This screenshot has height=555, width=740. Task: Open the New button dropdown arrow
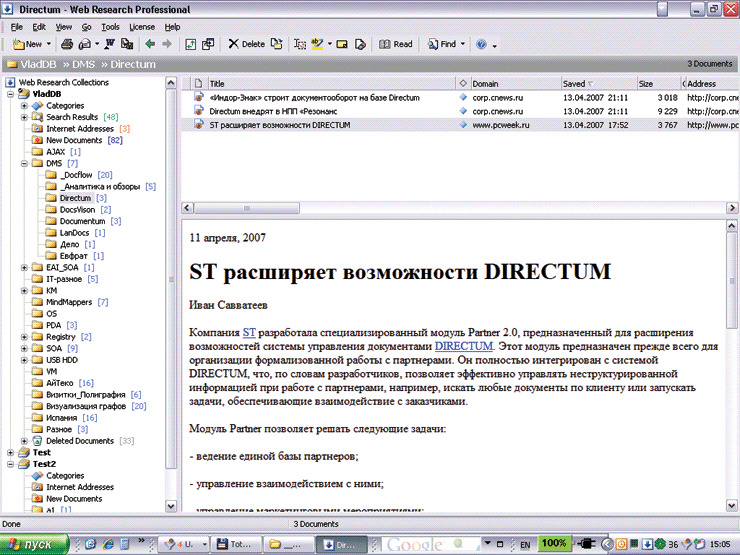coord(49,44)
